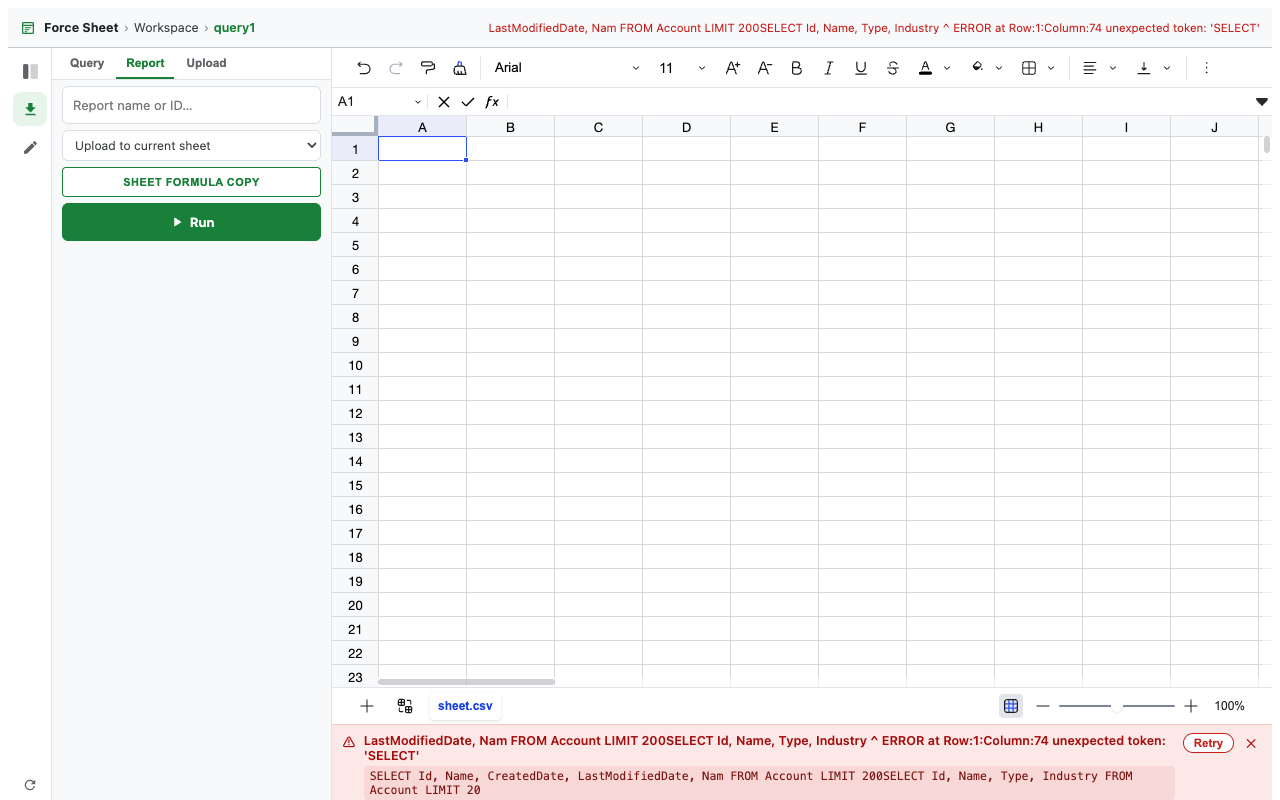
Task: Click the green Run button
Action: 191,222
